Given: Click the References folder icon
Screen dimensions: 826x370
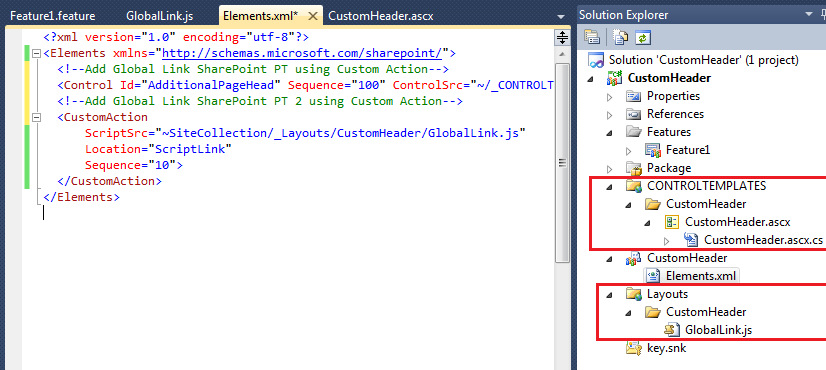Looking at the screenshot, I should click(633, 114).
